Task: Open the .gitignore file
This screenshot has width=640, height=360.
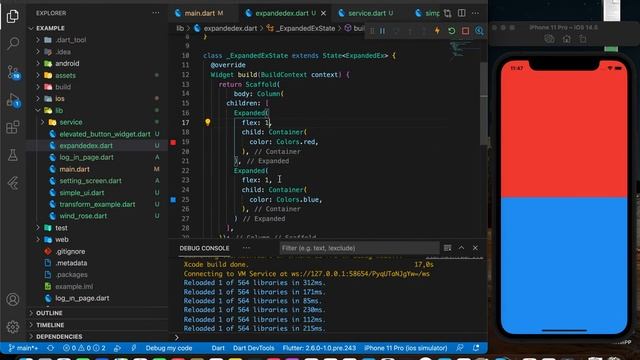Action: point(70,251)
